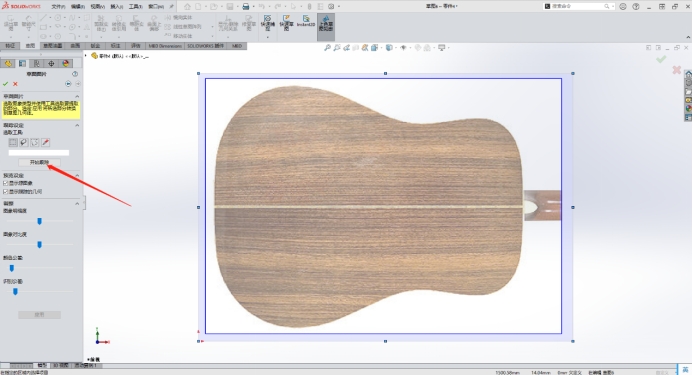Open the ConfigurationManager tab icon

tap(37, 63)
